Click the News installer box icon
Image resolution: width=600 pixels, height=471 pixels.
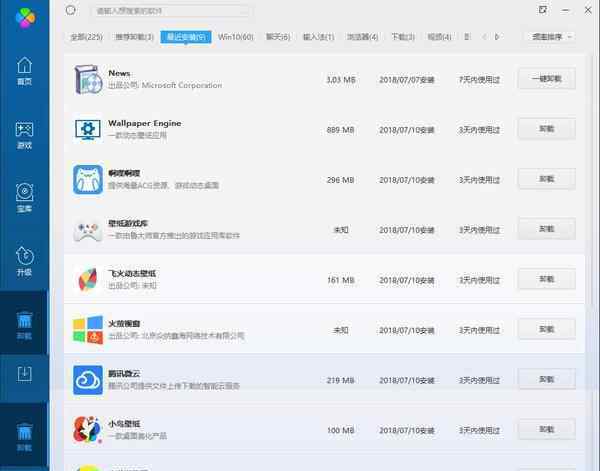click(88, 80)
